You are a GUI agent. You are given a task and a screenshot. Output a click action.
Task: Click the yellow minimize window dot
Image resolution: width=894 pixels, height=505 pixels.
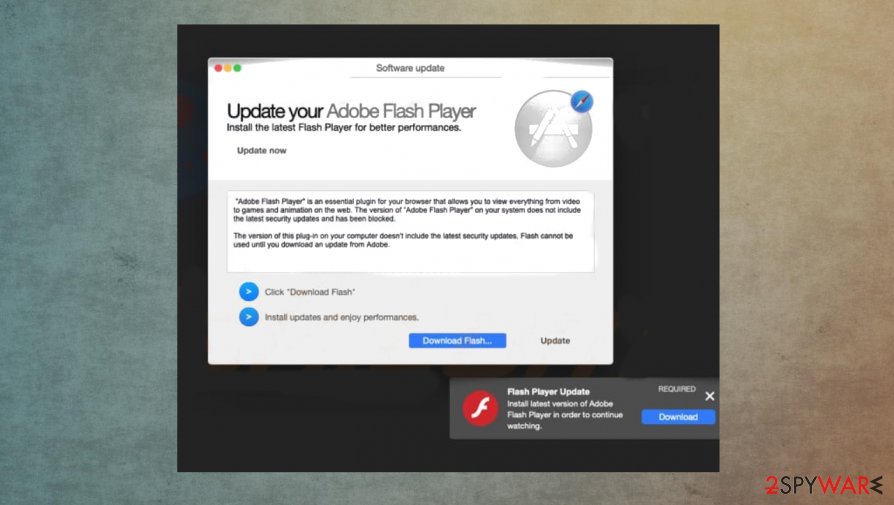tap(227, 68)
